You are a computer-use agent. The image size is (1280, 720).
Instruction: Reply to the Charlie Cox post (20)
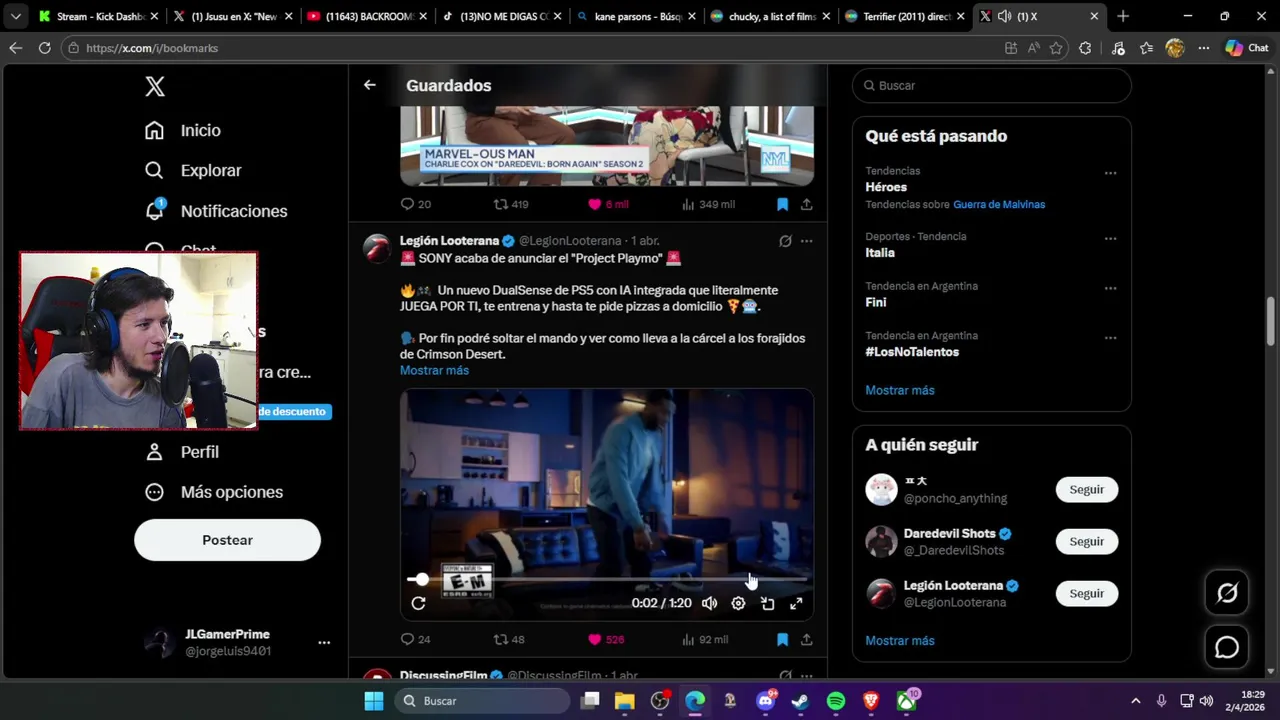pos(415,204)
